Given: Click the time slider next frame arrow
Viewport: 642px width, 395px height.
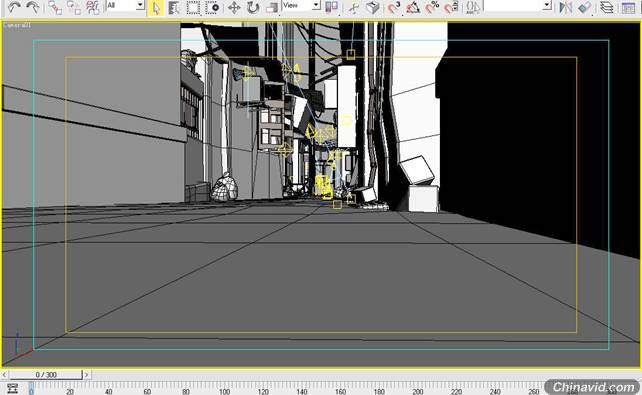Looking at the screenshot, I should [86, 375].
